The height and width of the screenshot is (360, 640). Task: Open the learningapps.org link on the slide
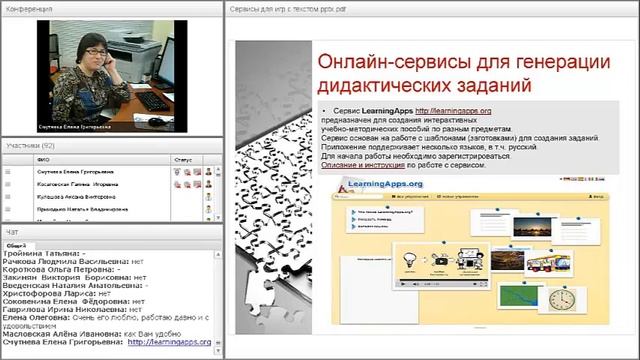[x=453, y=111]
